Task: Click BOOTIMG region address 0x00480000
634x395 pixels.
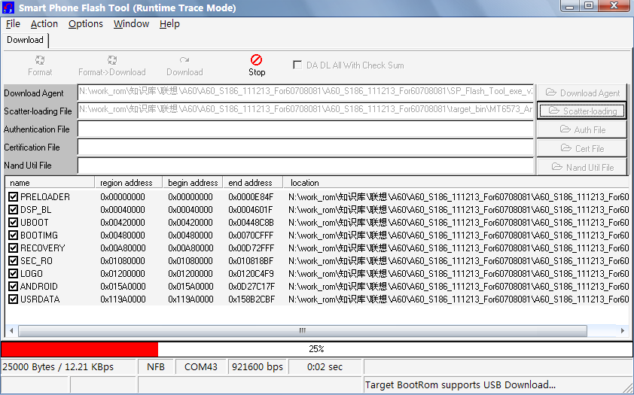Action: click(x=123, y=235)
